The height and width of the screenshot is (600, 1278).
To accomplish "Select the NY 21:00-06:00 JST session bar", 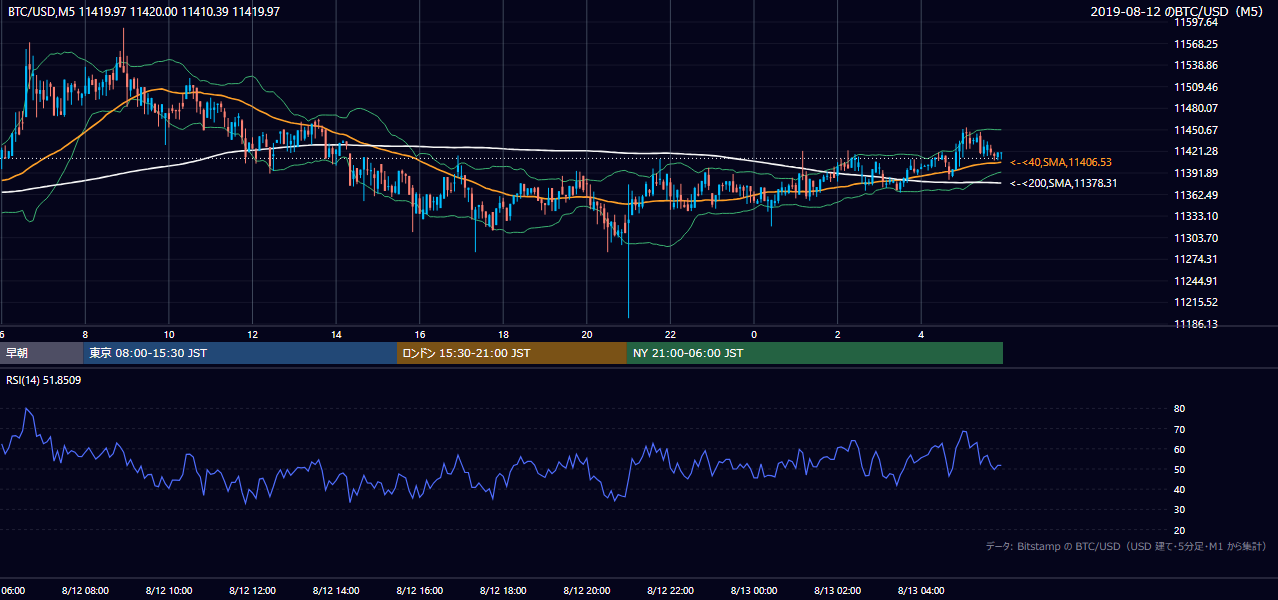I will point(815,353).
